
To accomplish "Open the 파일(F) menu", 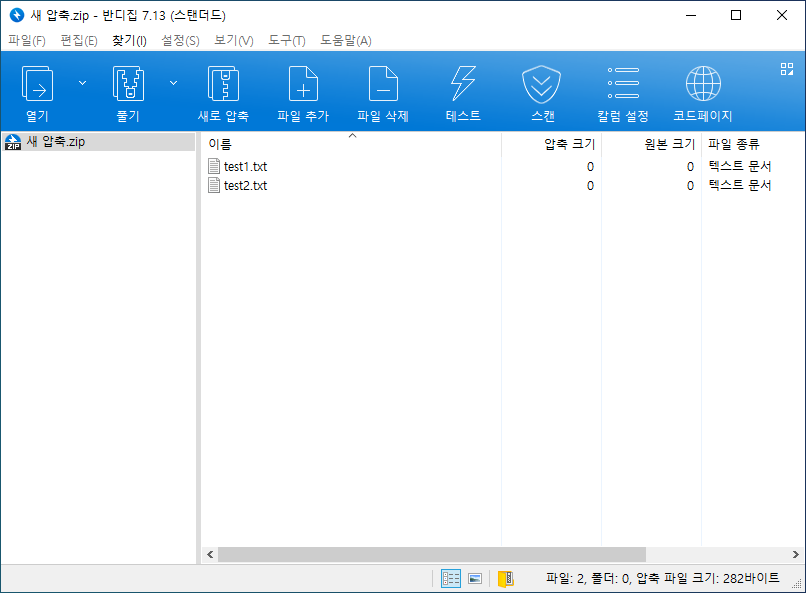I will [x=27, y=40].
